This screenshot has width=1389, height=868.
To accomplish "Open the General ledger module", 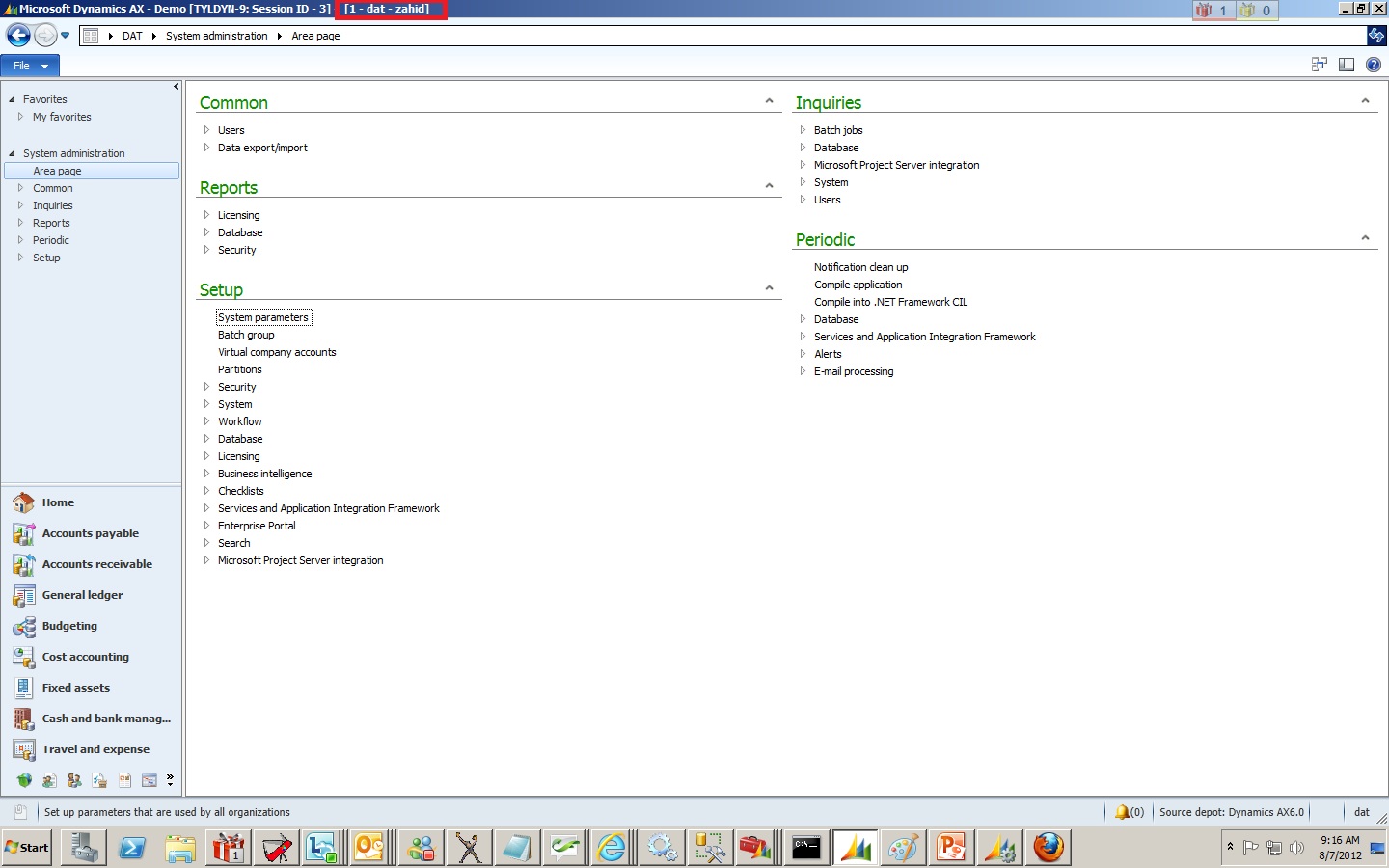I will click(x=82, y=595).
